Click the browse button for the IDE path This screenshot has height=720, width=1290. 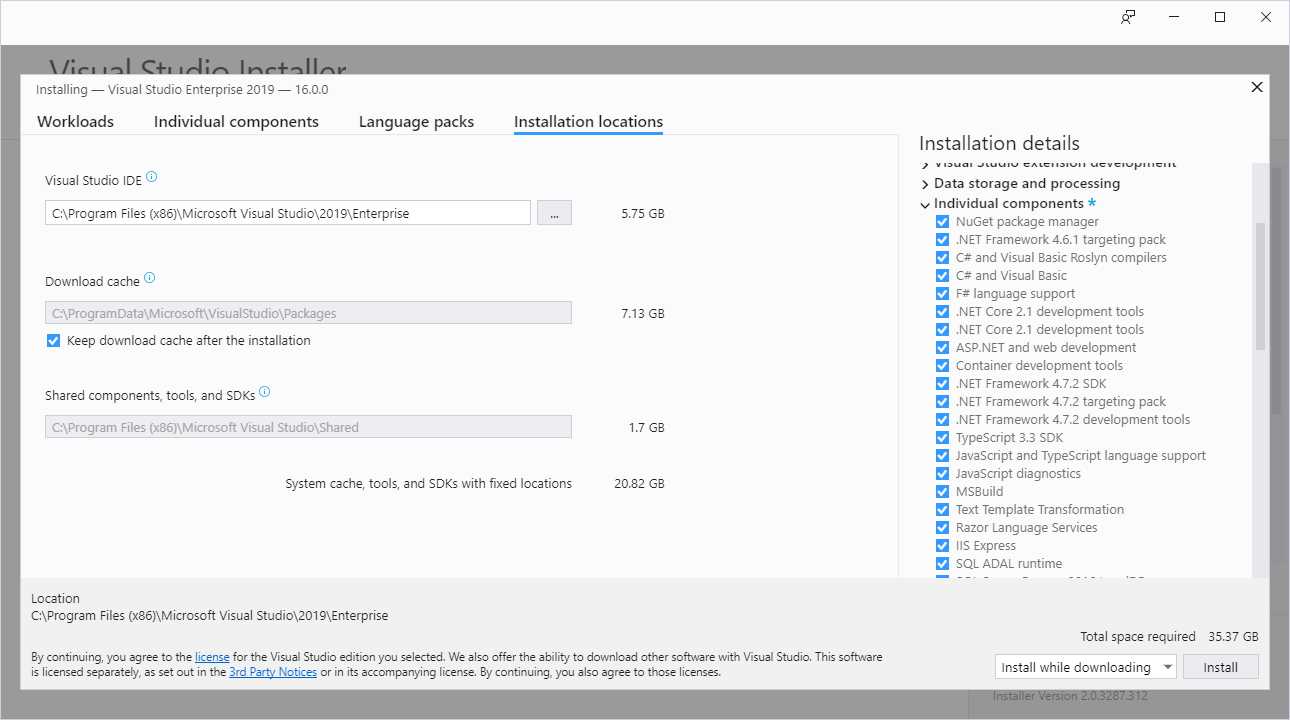click(554, 212)
